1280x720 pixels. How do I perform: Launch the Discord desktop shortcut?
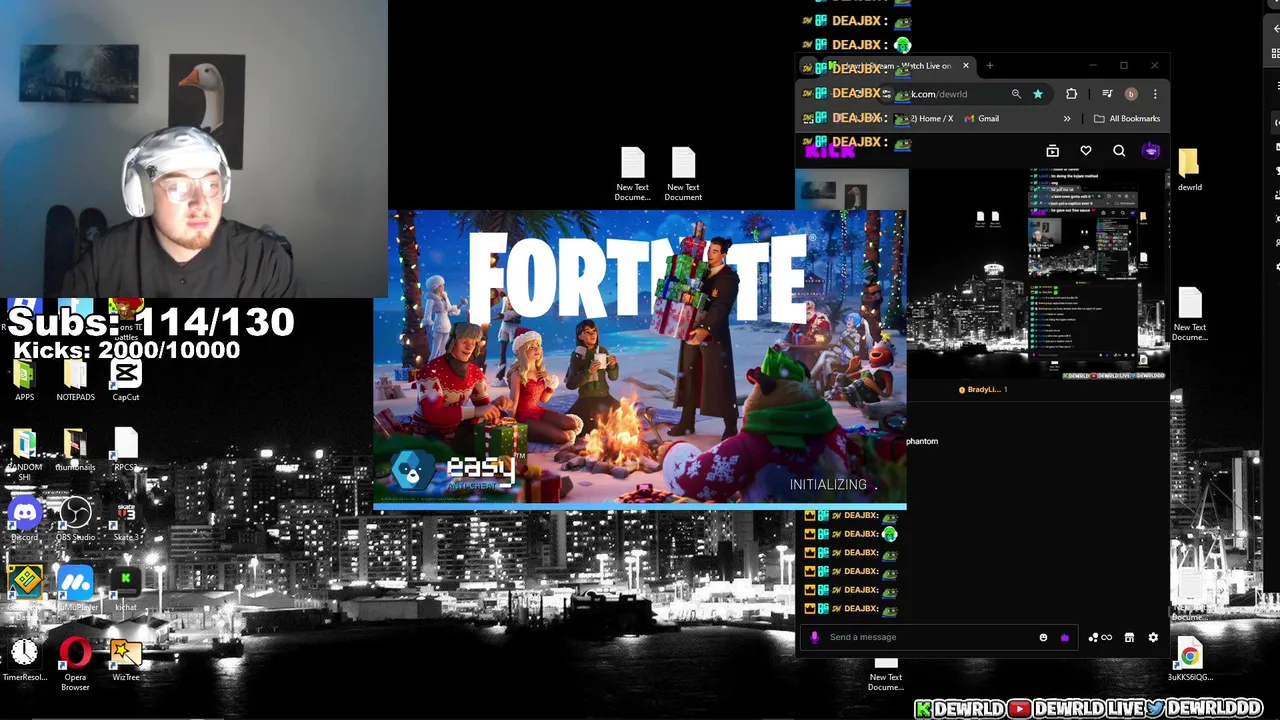(25, 520)
